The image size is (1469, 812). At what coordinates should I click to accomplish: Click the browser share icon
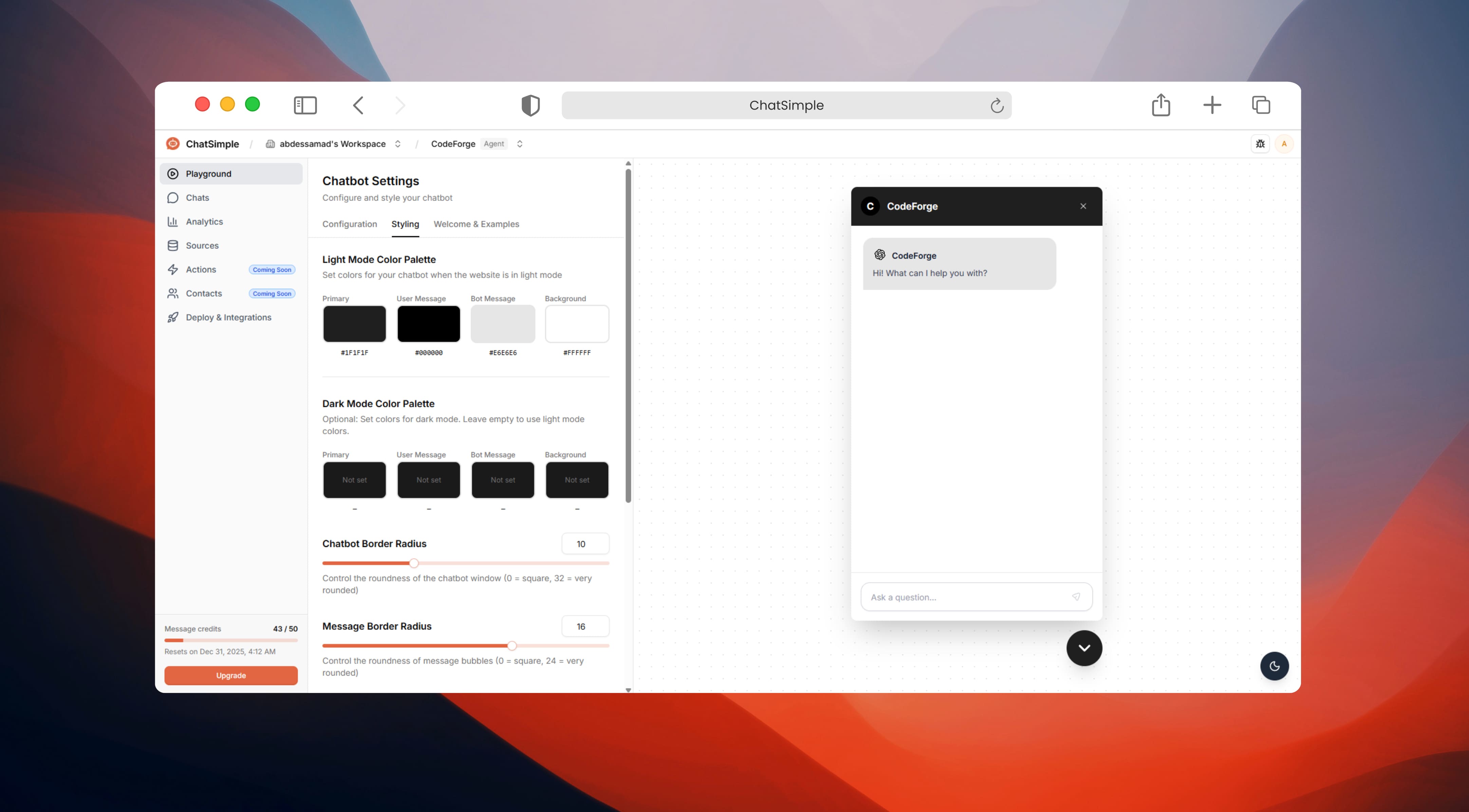(1160, 105)
